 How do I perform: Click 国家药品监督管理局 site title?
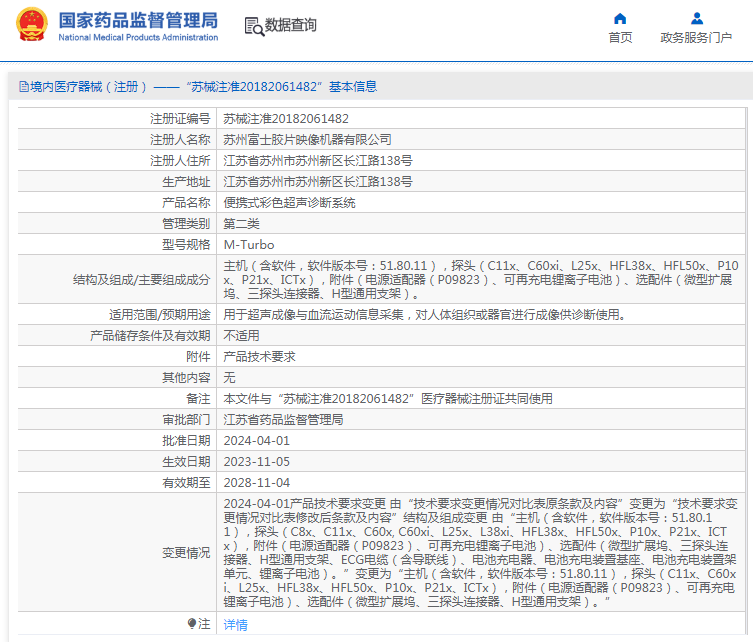click(x=137, y=20)
